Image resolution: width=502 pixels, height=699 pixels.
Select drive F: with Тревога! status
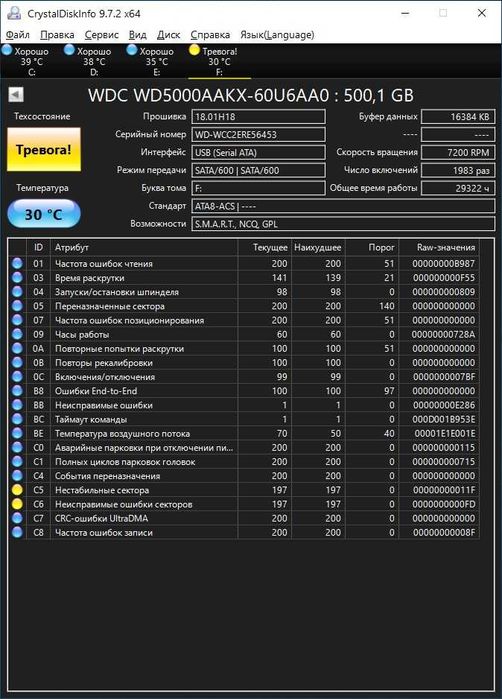tap(219, 62)
